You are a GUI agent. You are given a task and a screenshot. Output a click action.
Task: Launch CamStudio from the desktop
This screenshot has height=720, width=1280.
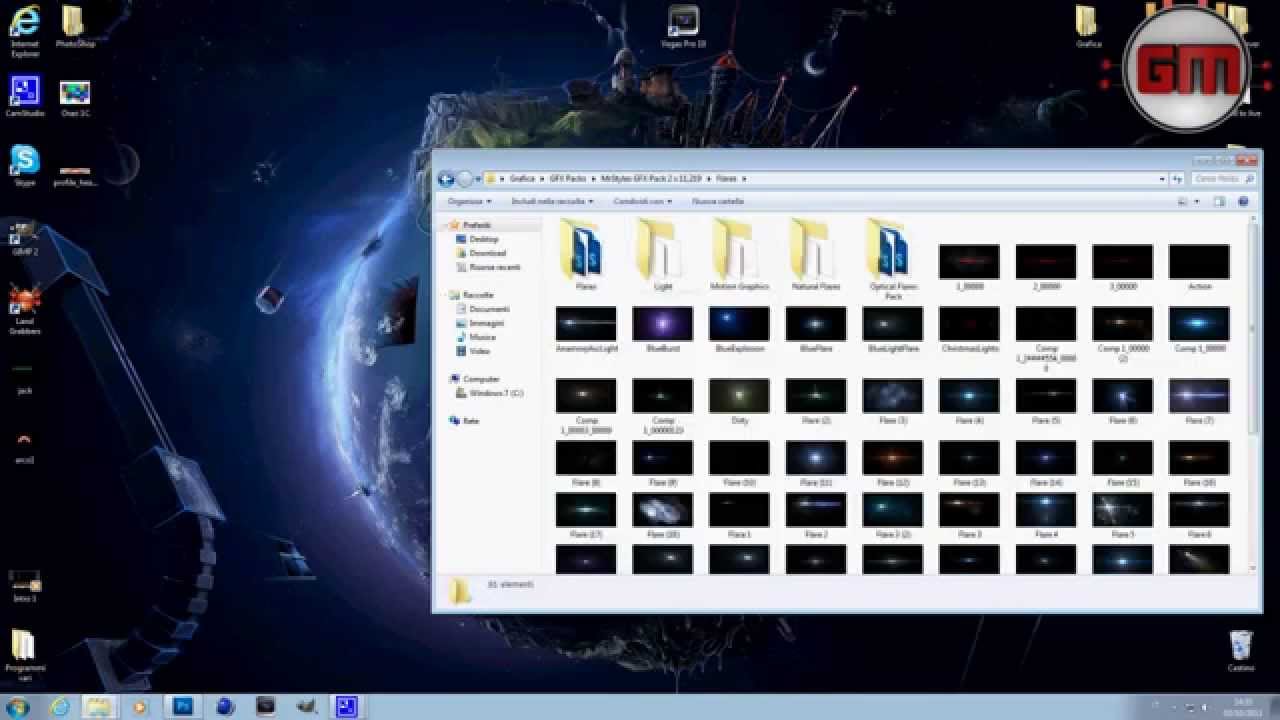coord(24,97)
